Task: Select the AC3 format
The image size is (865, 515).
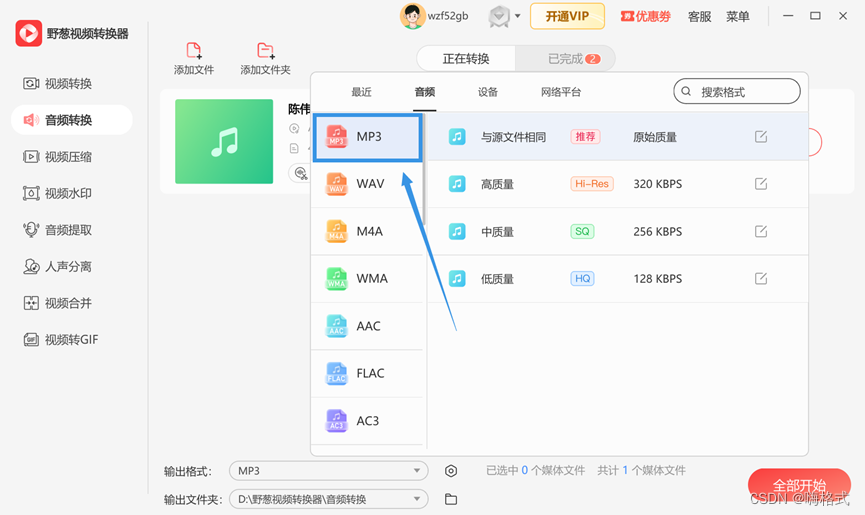Action: pos(367,421)
